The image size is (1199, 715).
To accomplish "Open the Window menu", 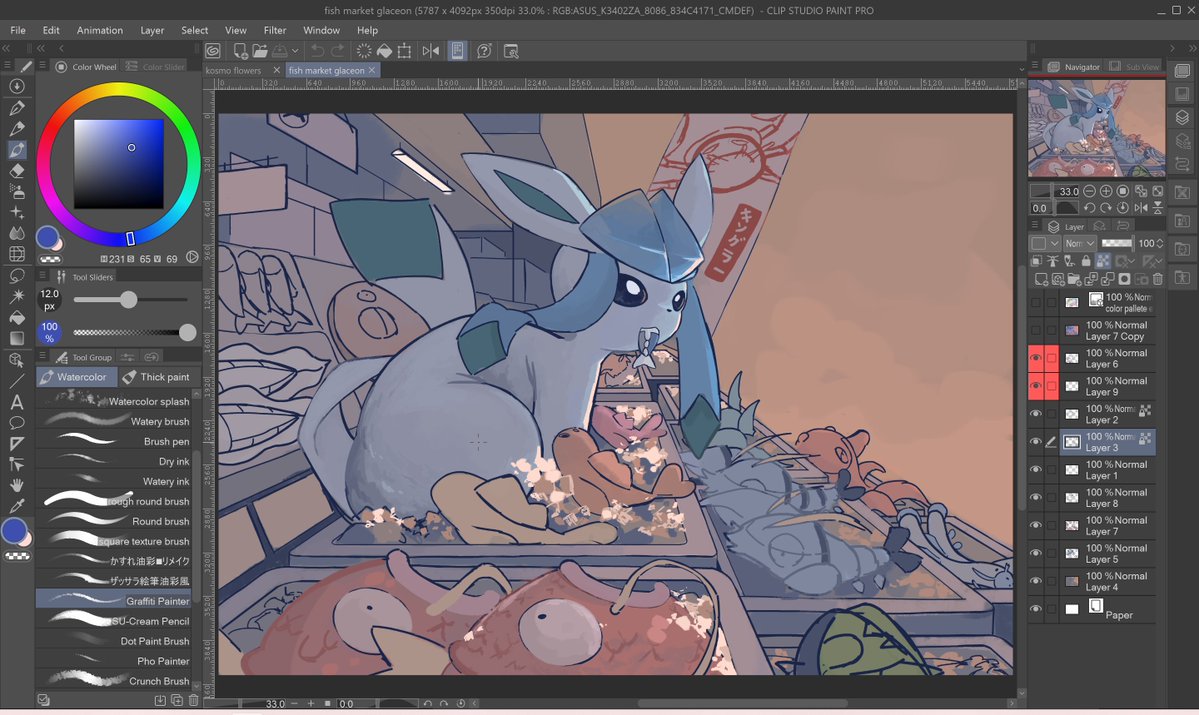I will [321, 30].
